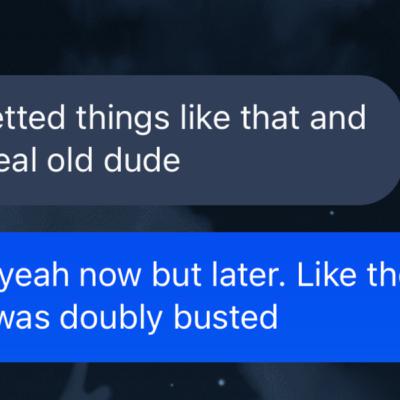400x400 pixels.
Task: Click the word "busted" in blue message
Action: pos(225,316)
